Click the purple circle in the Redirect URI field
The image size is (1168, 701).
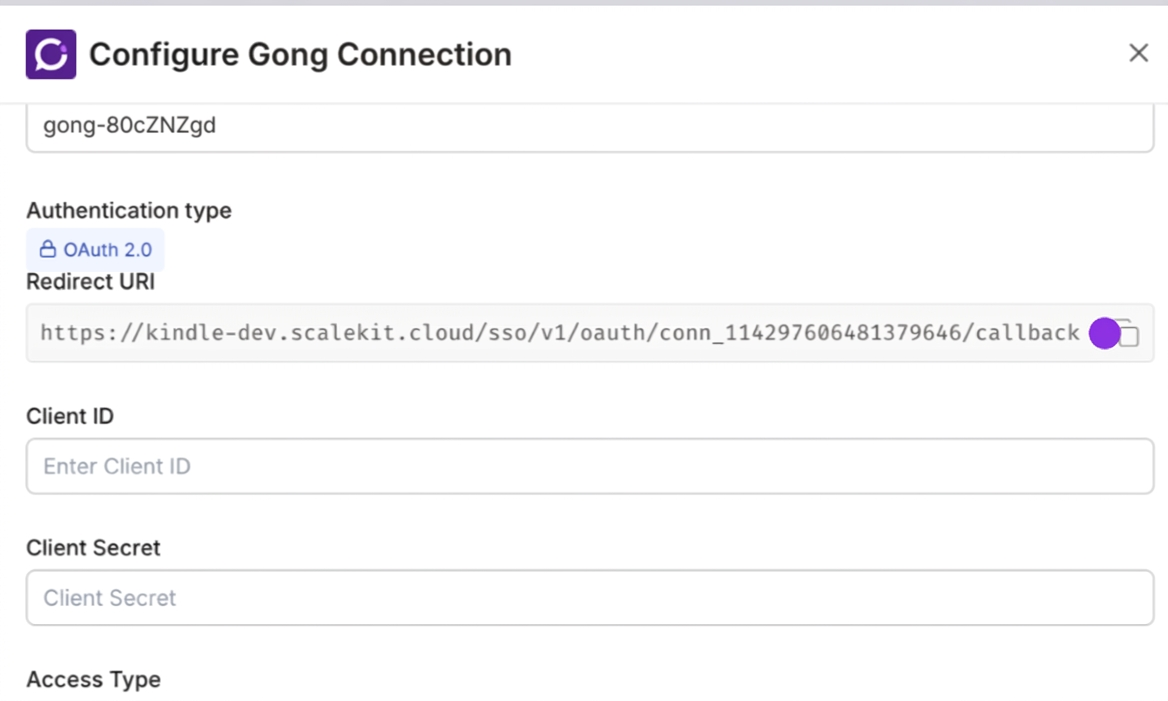point(1104,333)
